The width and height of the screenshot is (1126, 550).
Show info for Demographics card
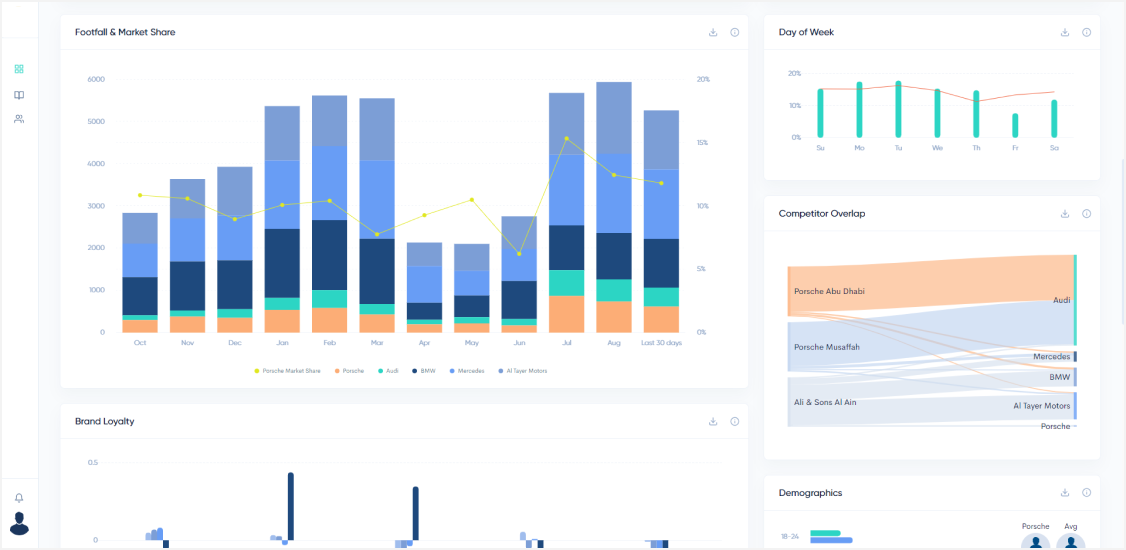coord(1087,493)
